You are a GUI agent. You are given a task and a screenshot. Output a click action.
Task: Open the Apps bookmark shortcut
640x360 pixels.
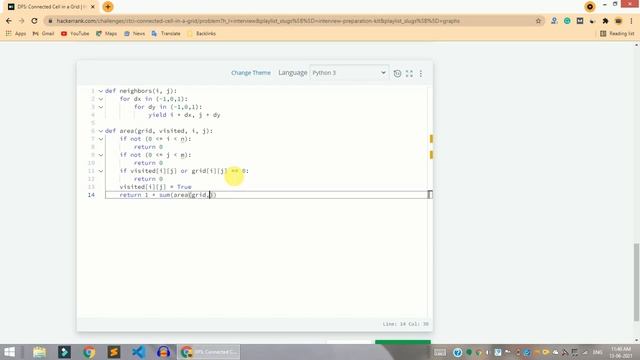click(16, 33)
